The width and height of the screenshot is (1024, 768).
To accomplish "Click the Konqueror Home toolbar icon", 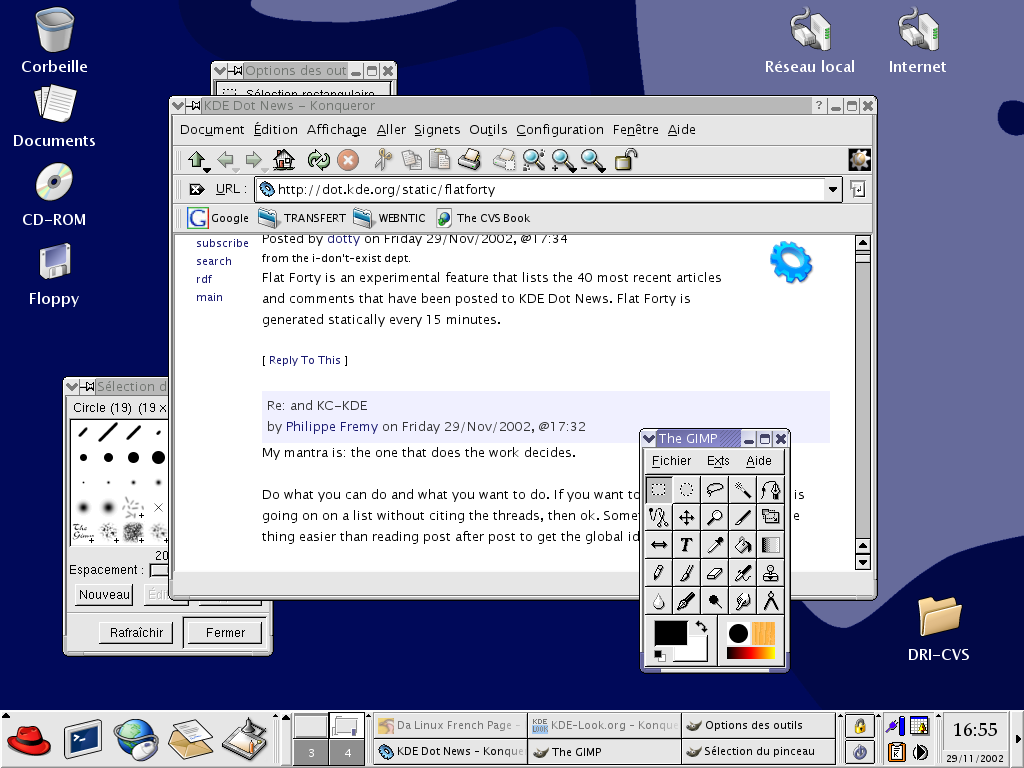I will pos(283,160).
